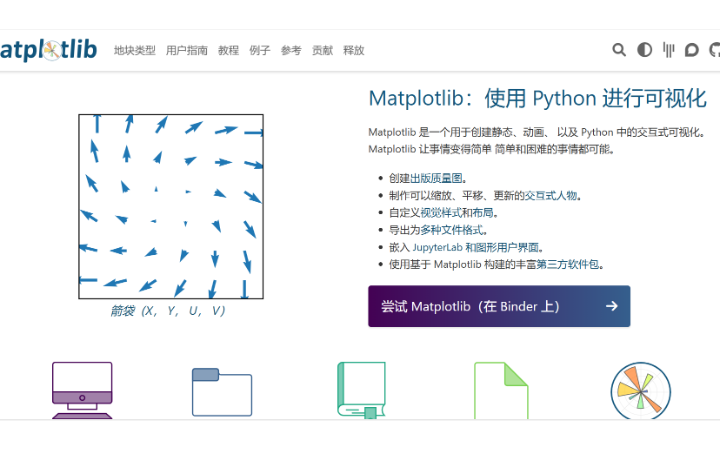Click the Matplotlib logo in the header
The image size is (720, 450).
pos(48,50)
